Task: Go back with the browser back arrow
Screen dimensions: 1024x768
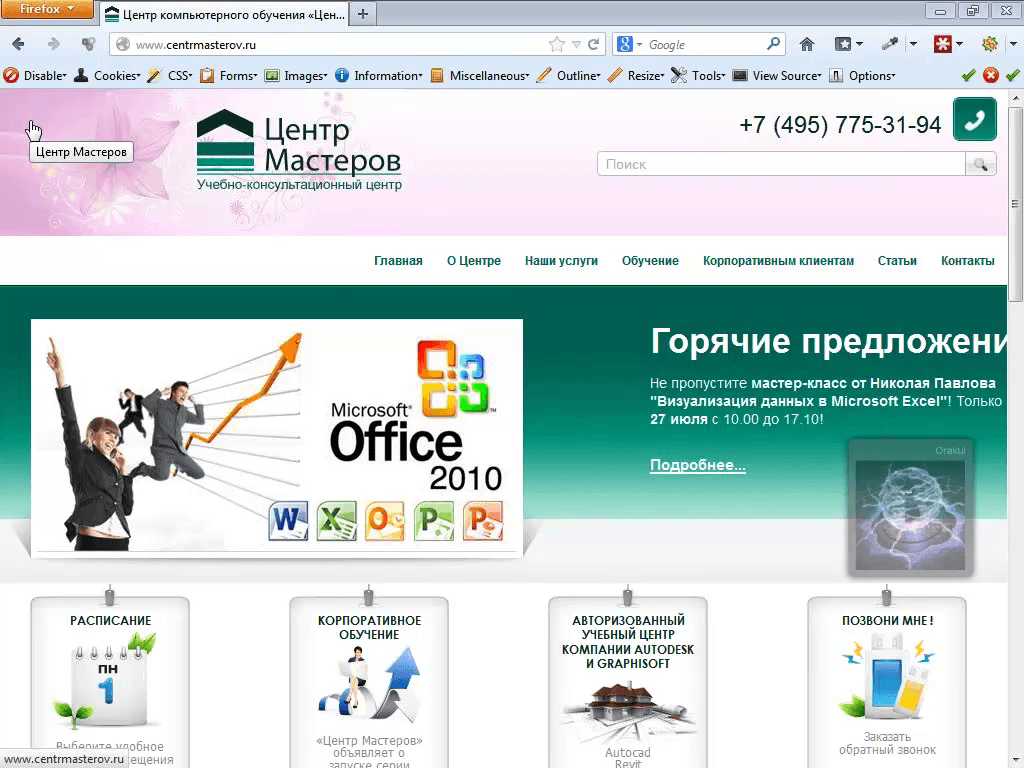Action: point(18,44)
